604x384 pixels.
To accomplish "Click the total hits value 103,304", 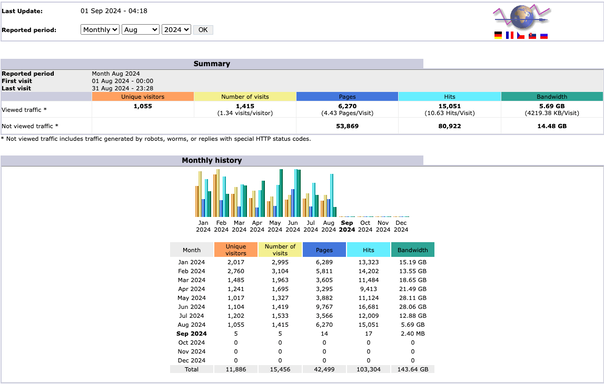I will pos(368,369).
